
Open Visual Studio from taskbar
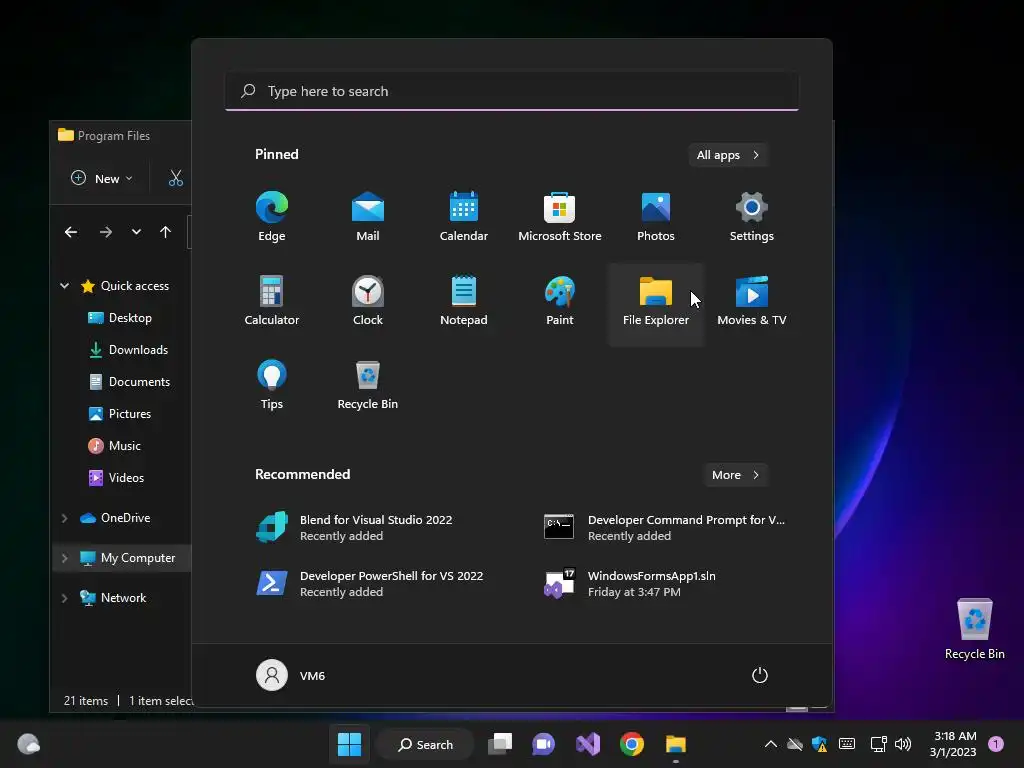point(588,744)
